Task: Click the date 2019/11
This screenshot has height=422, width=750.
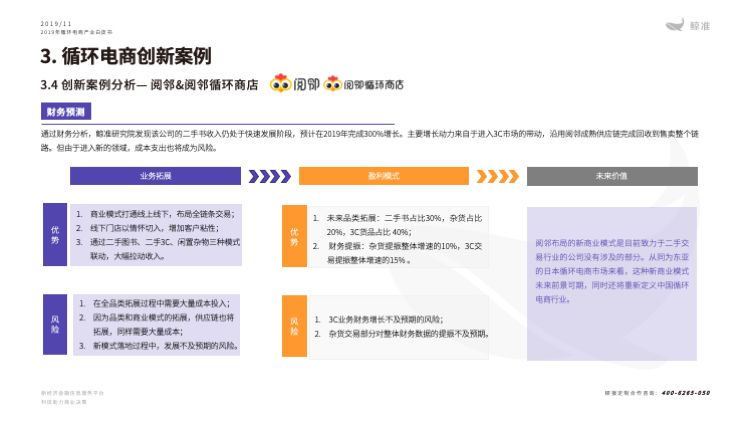Action: point(56,23)
